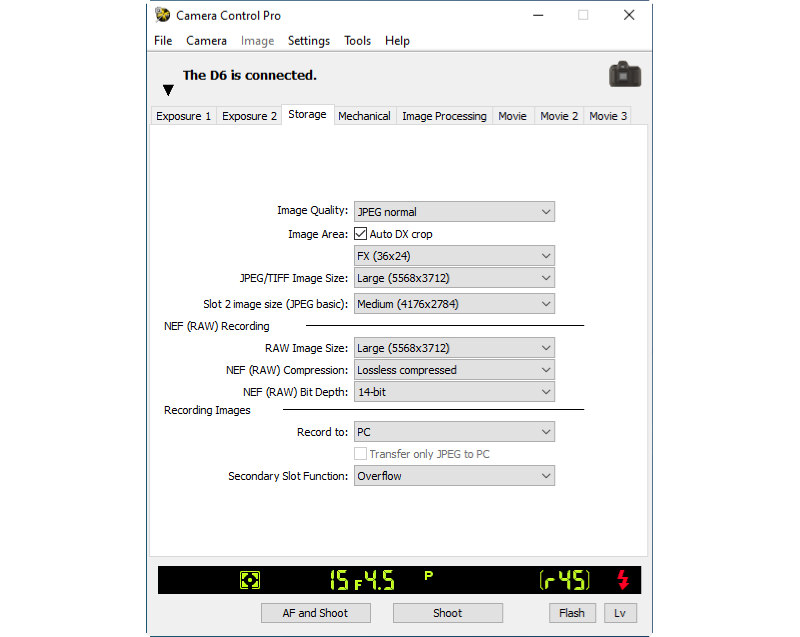Open the Image Quality dropdown
The width and height of the screenshot is (800, 637).
point(454,212)
